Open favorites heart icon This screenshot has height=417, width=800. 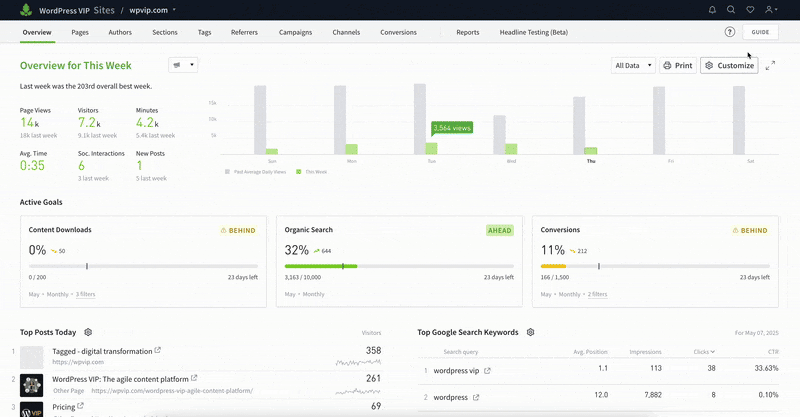750,10
